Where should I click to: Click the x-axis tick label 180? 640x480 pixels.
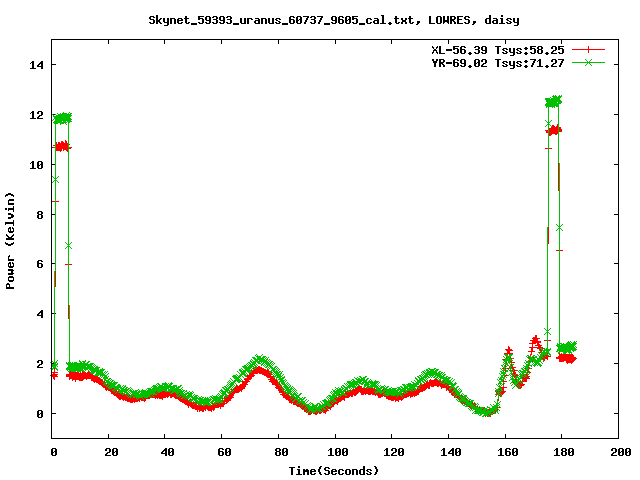(x=564, y=452)
